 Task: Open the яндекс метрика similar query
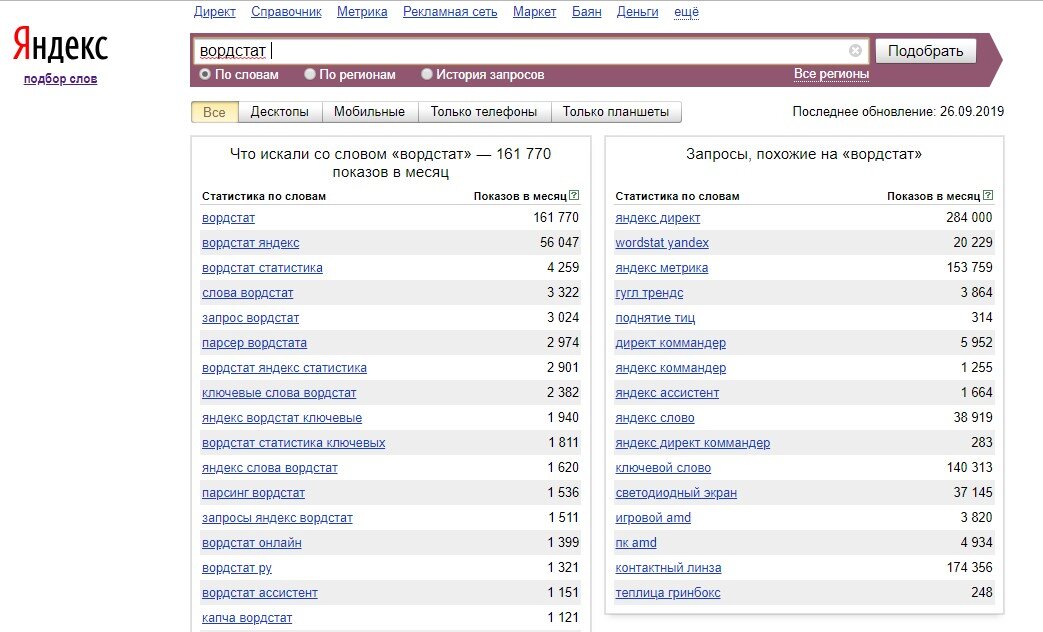coord(661,267)
